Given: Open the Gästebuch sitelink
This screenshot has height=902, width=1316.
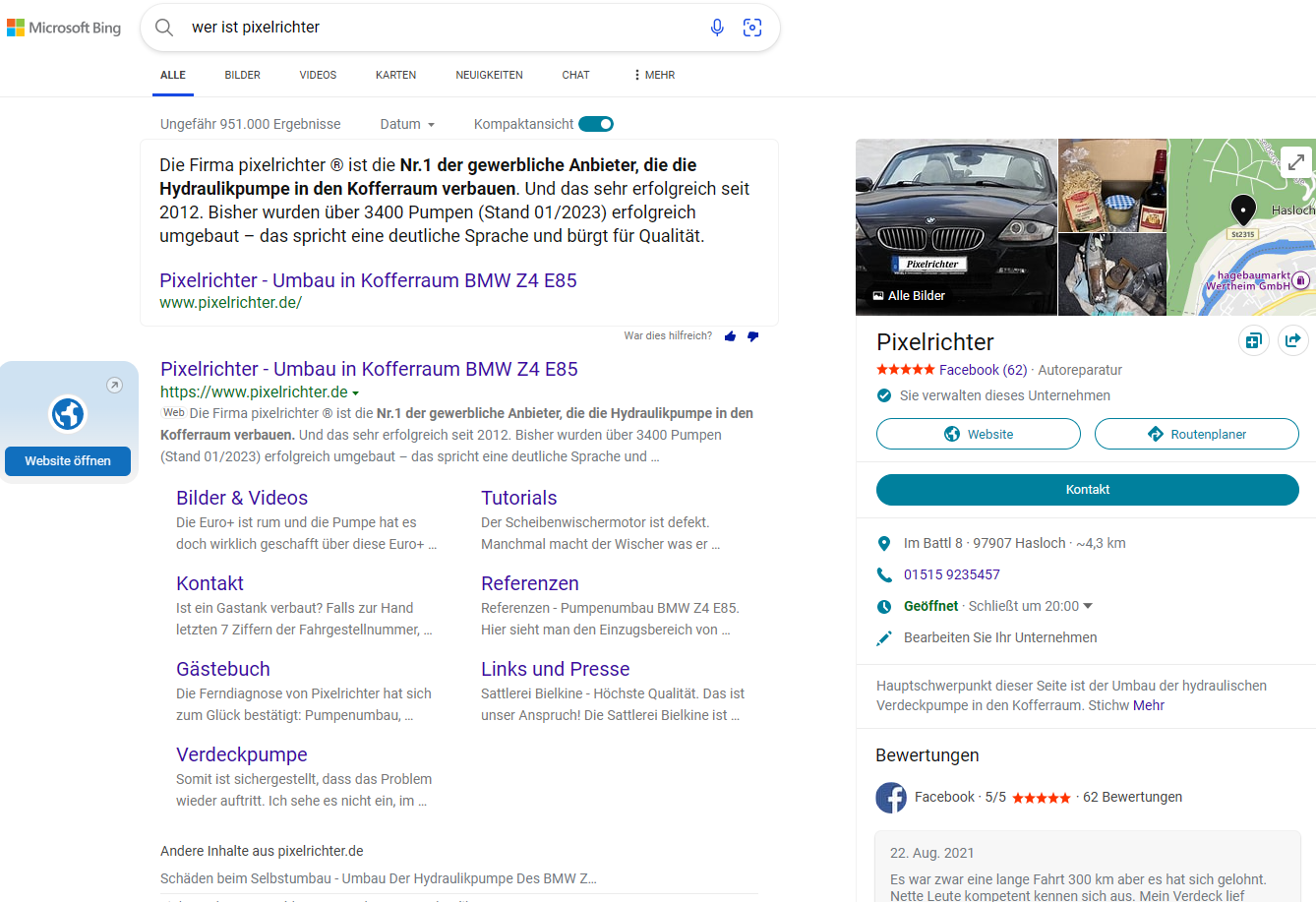Looking at the screenshot, I should 223,669.
